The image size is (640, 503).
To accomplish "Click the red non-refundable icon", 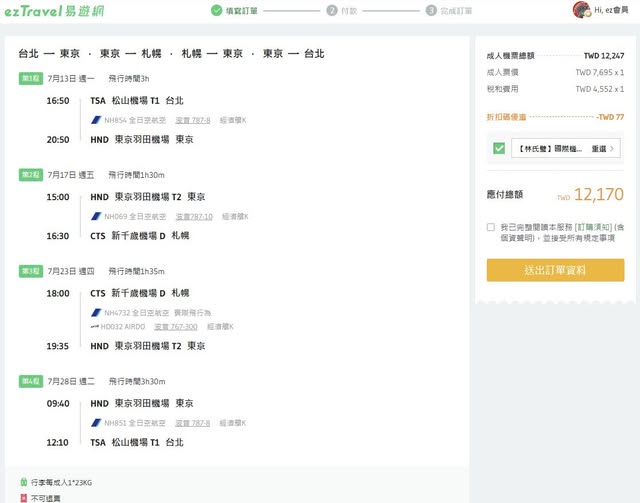I will (x=24, y=497).
